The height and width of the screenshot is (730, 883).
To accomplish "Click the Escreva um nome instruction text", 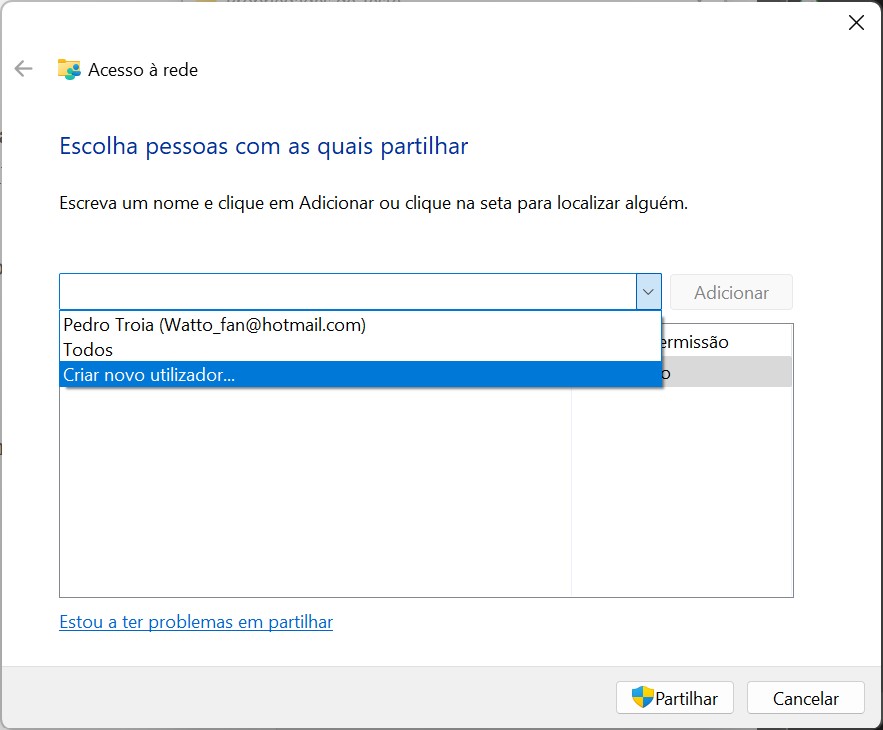I will [373, 203].
